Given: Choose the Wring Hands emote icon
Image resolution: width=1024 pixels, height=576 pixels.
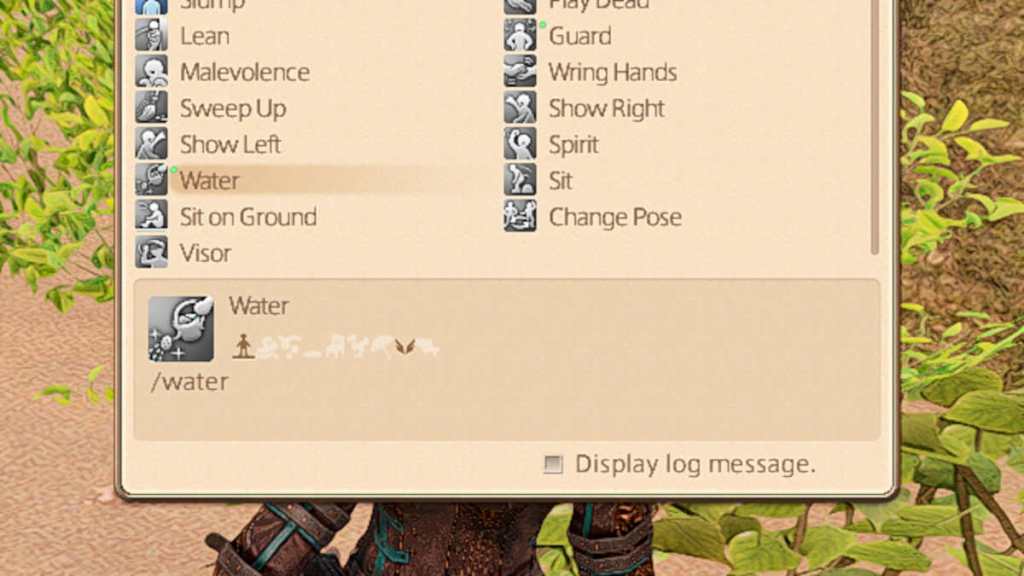Looking at the screenshot, I should 520,71.
